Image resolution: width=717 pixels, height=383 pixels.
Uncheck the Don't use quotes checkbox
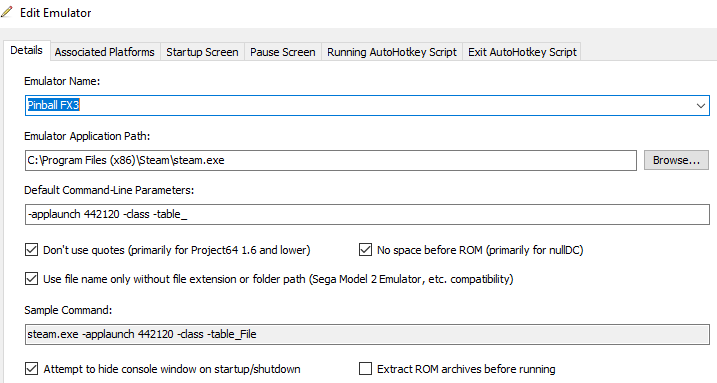32,250
